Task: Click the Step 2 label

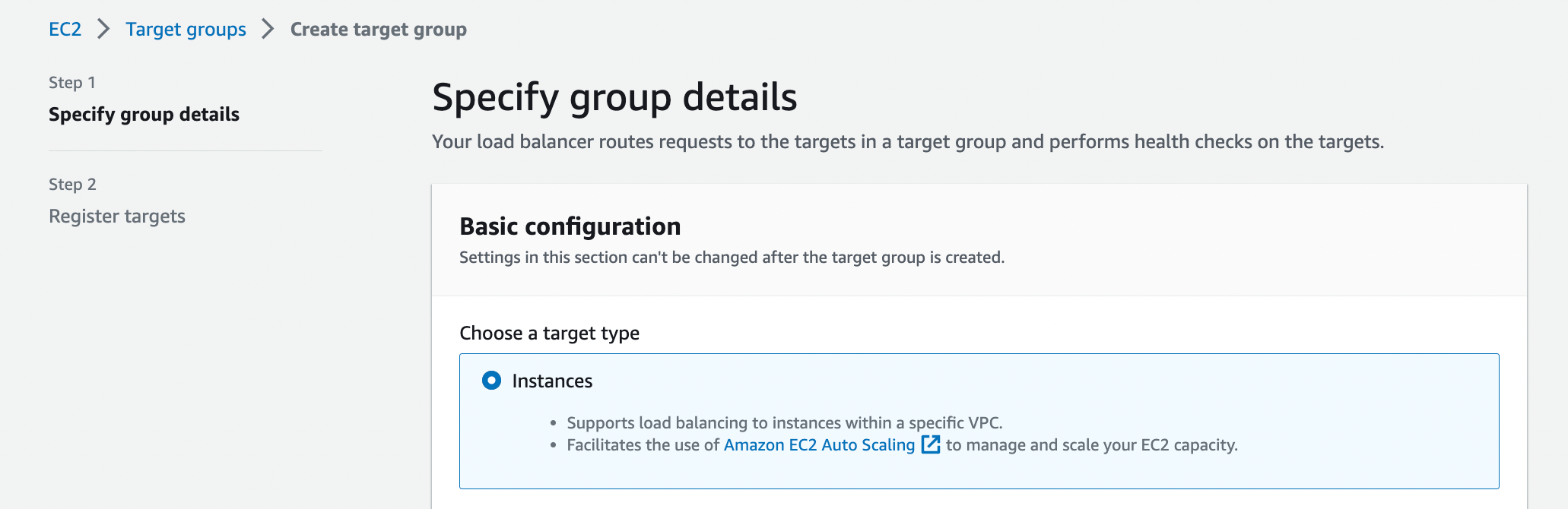Action: 72,185
